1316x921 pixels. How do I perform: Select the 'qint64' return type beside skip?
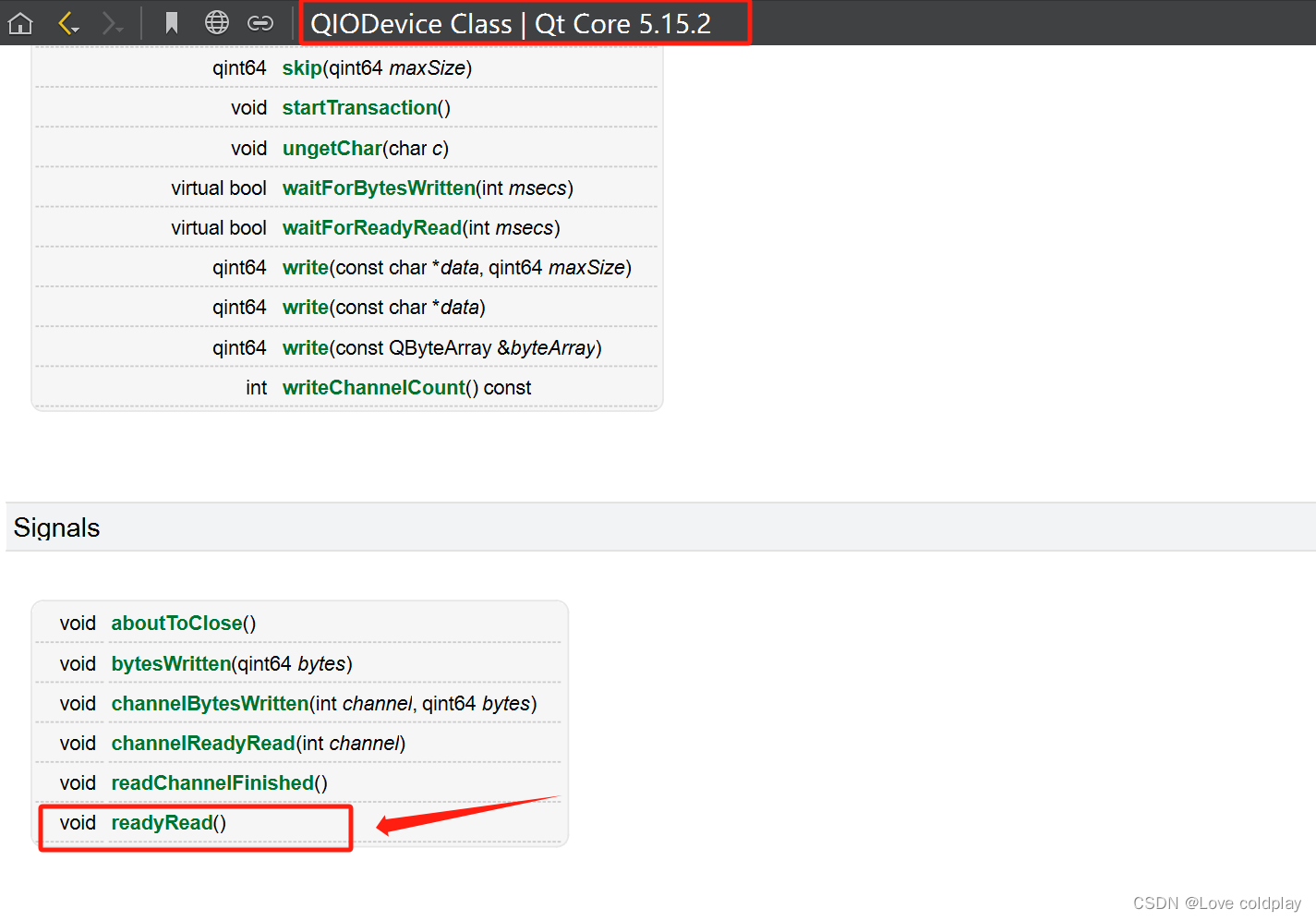pyautogui.click(x=239, y=68)
